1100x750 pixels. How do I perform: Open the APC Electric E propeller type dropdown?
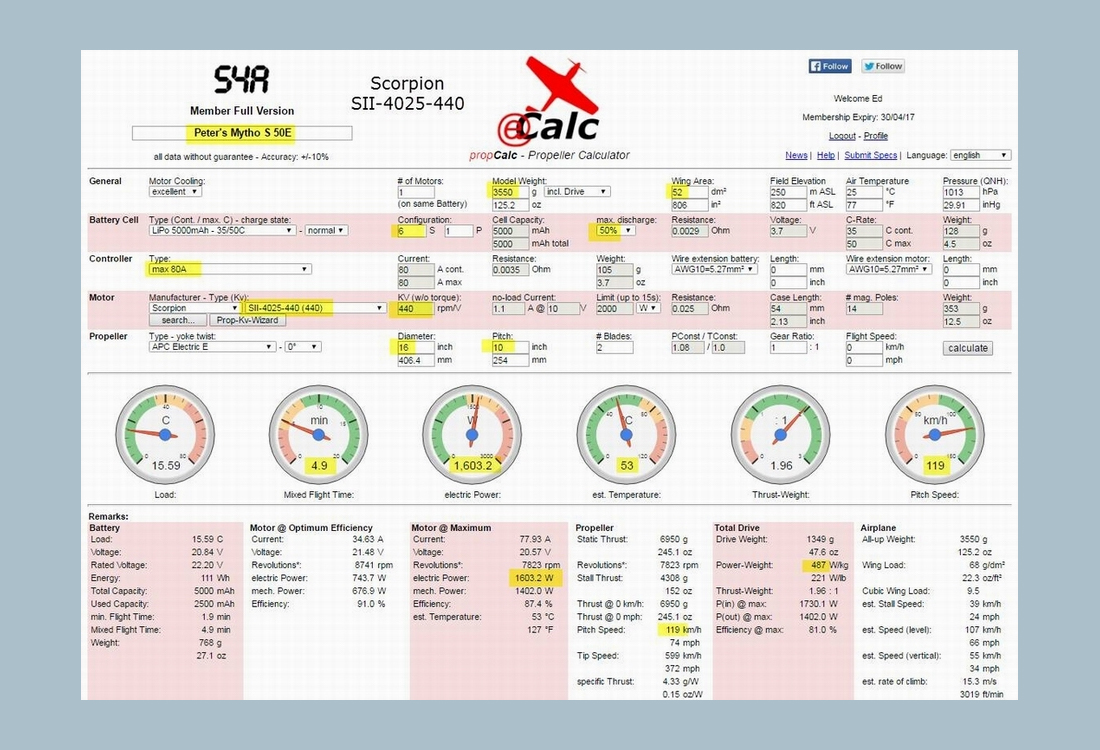click(x=212, y=347)
